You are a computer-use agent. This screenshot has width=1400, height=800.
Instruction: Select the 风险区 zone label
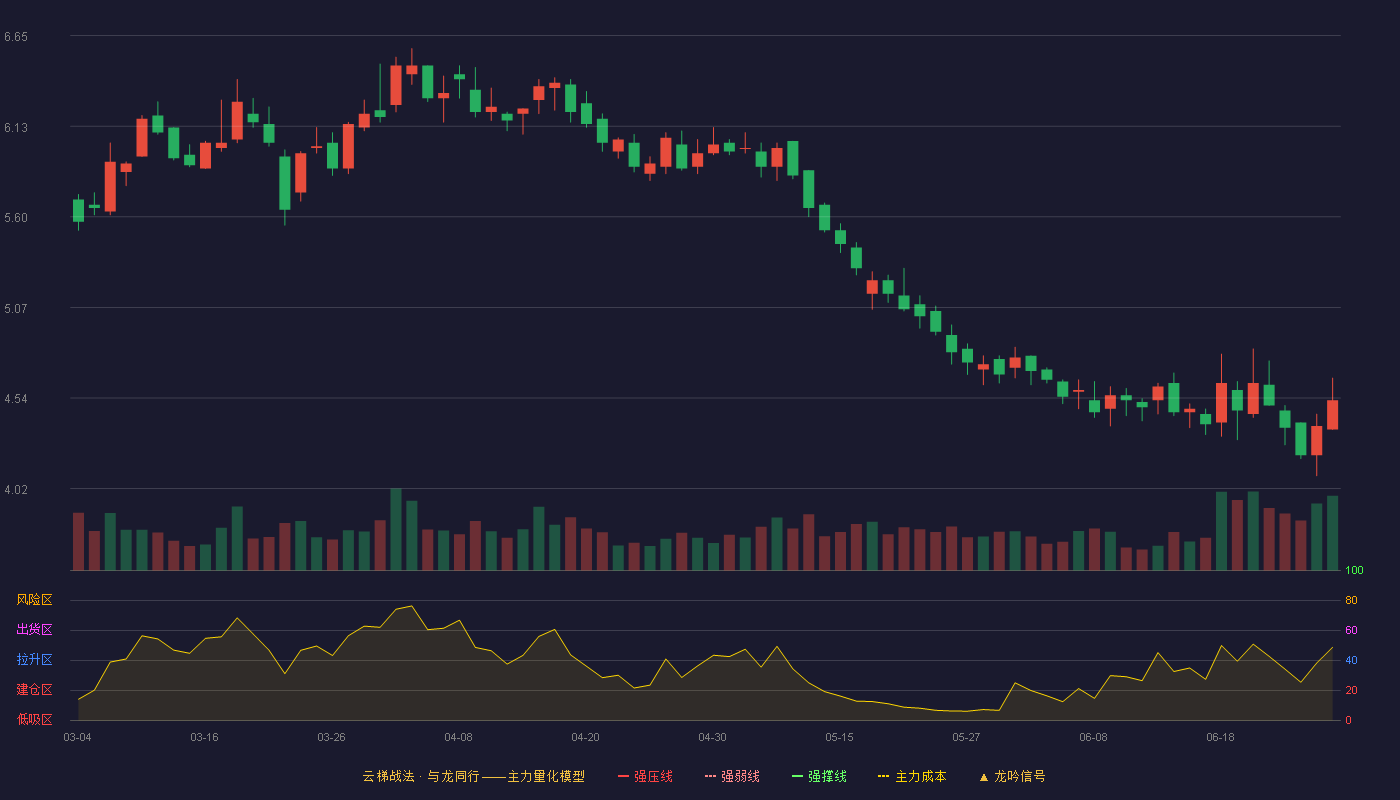point(34,600)
